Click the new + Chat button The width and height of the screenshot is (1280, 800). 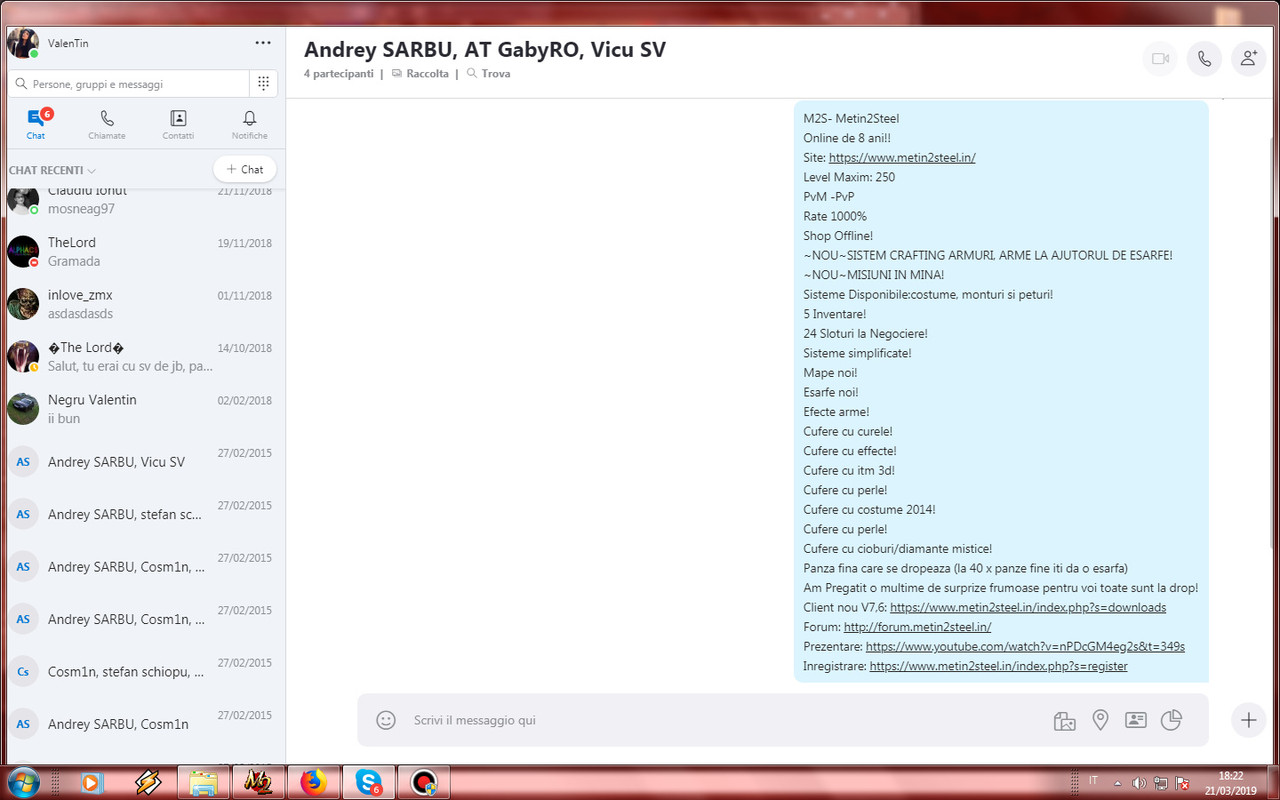245,170
